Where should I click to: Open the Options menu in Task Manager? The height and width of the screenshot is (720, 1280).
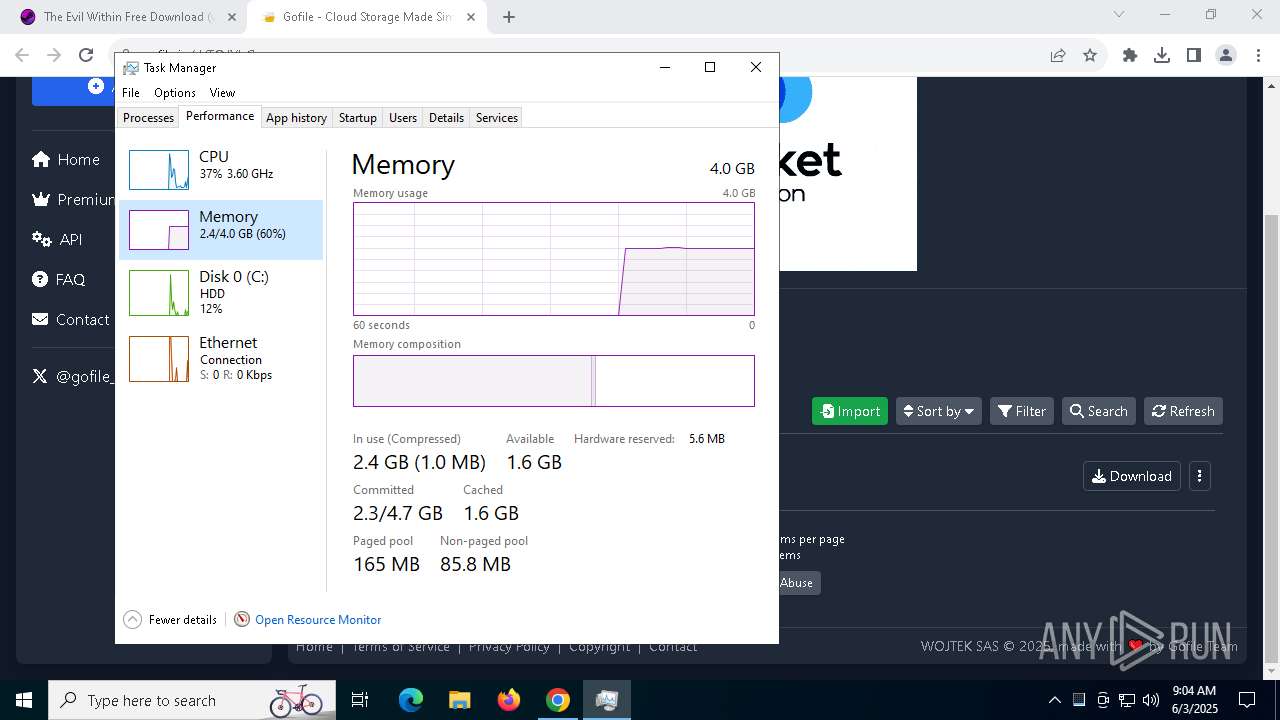tap(175, 93)
